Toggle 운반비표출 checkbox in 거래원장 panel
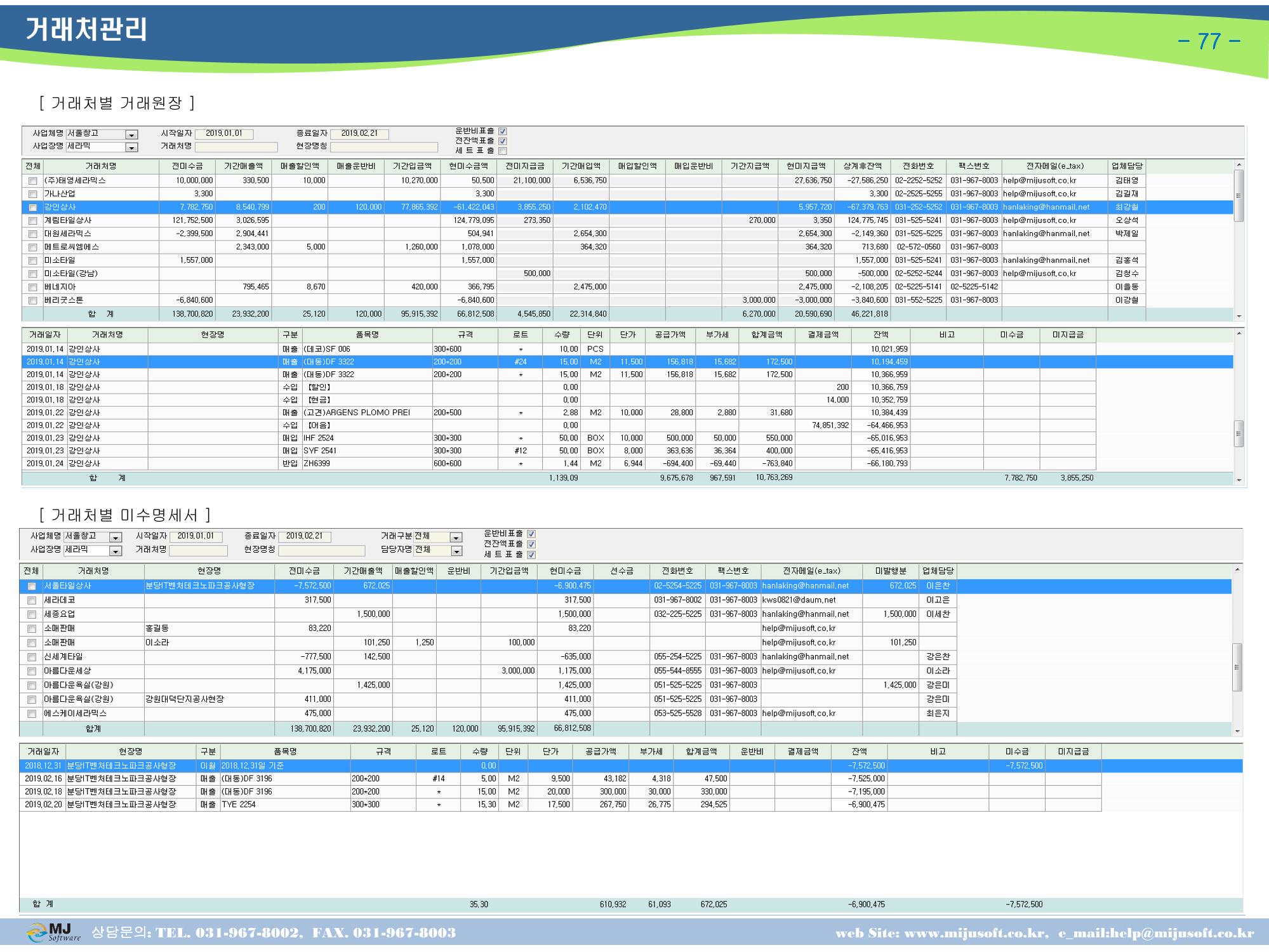Viewport: 1269px width, 952px height. click(x=503, y=131)
